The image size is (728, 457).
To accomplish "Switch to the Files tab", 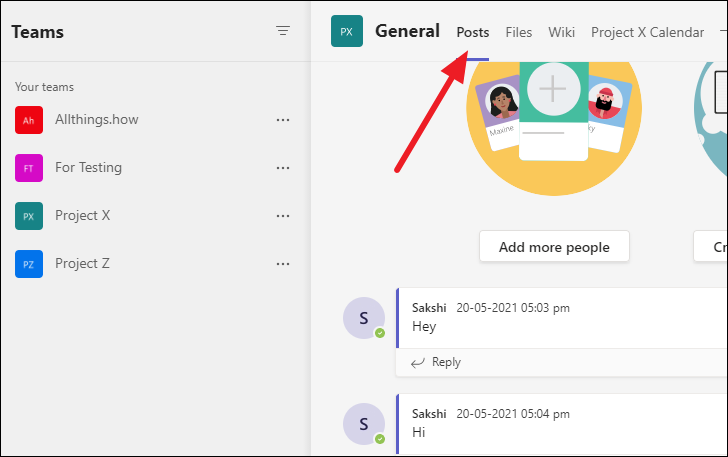I will click(519, 32).
